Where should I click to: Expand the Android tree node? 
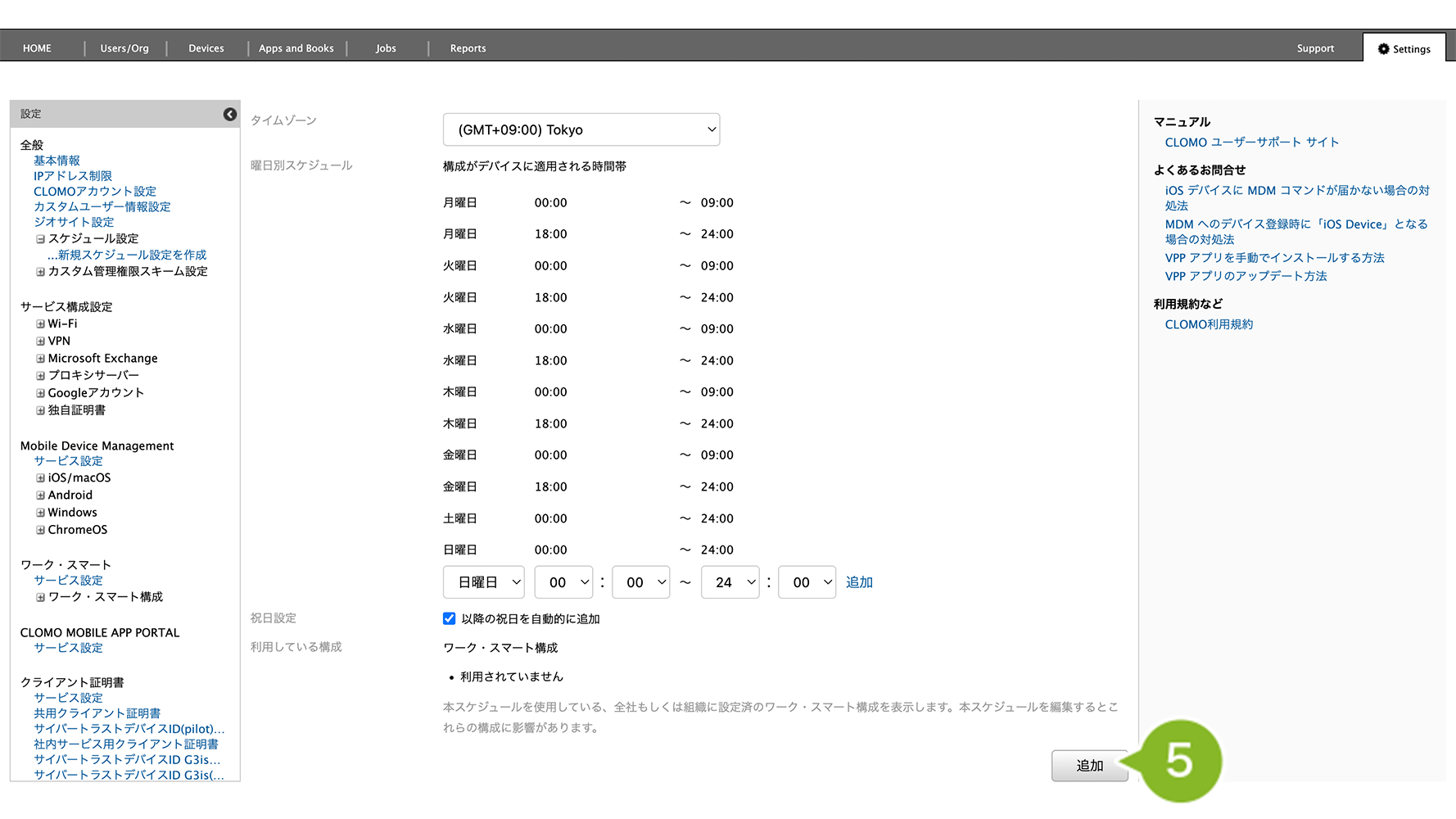pos(40,495)
